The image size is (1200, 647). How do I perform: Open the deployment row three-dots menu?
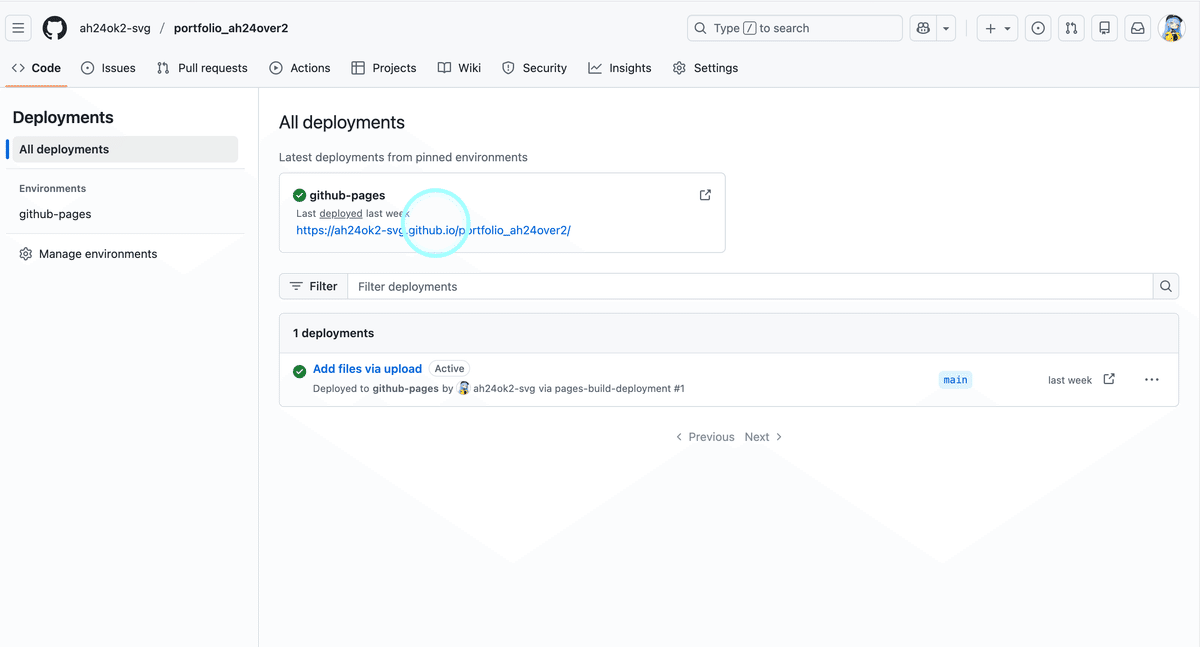[1151, 380]
